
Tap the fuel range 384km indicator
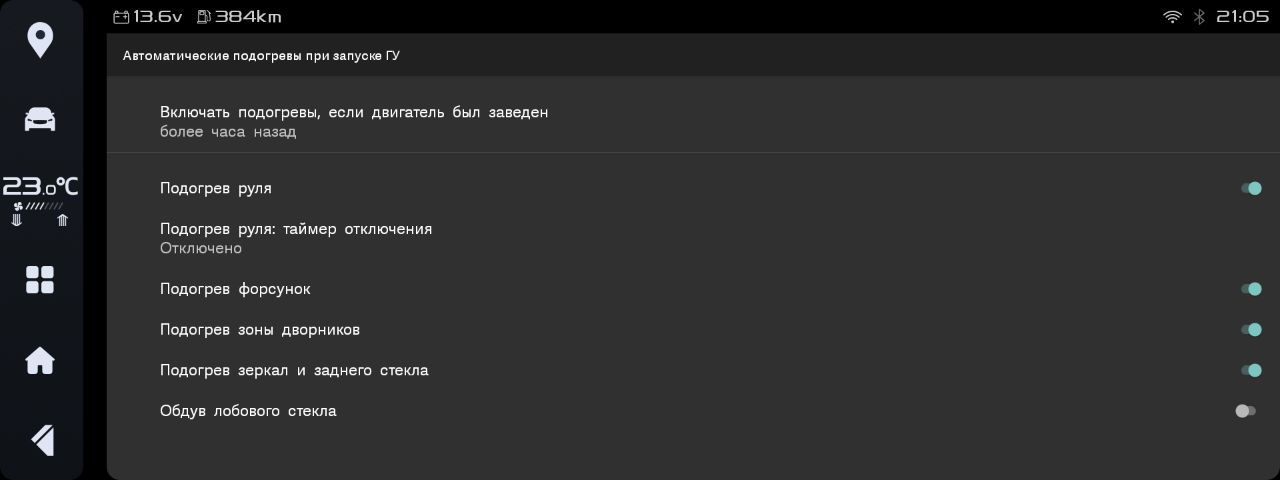click(239, 17)
